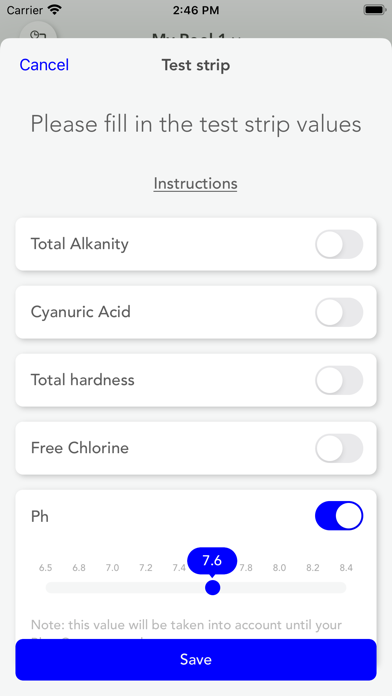
Task: Turn on the Cyanuric Acid toggle
Action: point(339,312)
